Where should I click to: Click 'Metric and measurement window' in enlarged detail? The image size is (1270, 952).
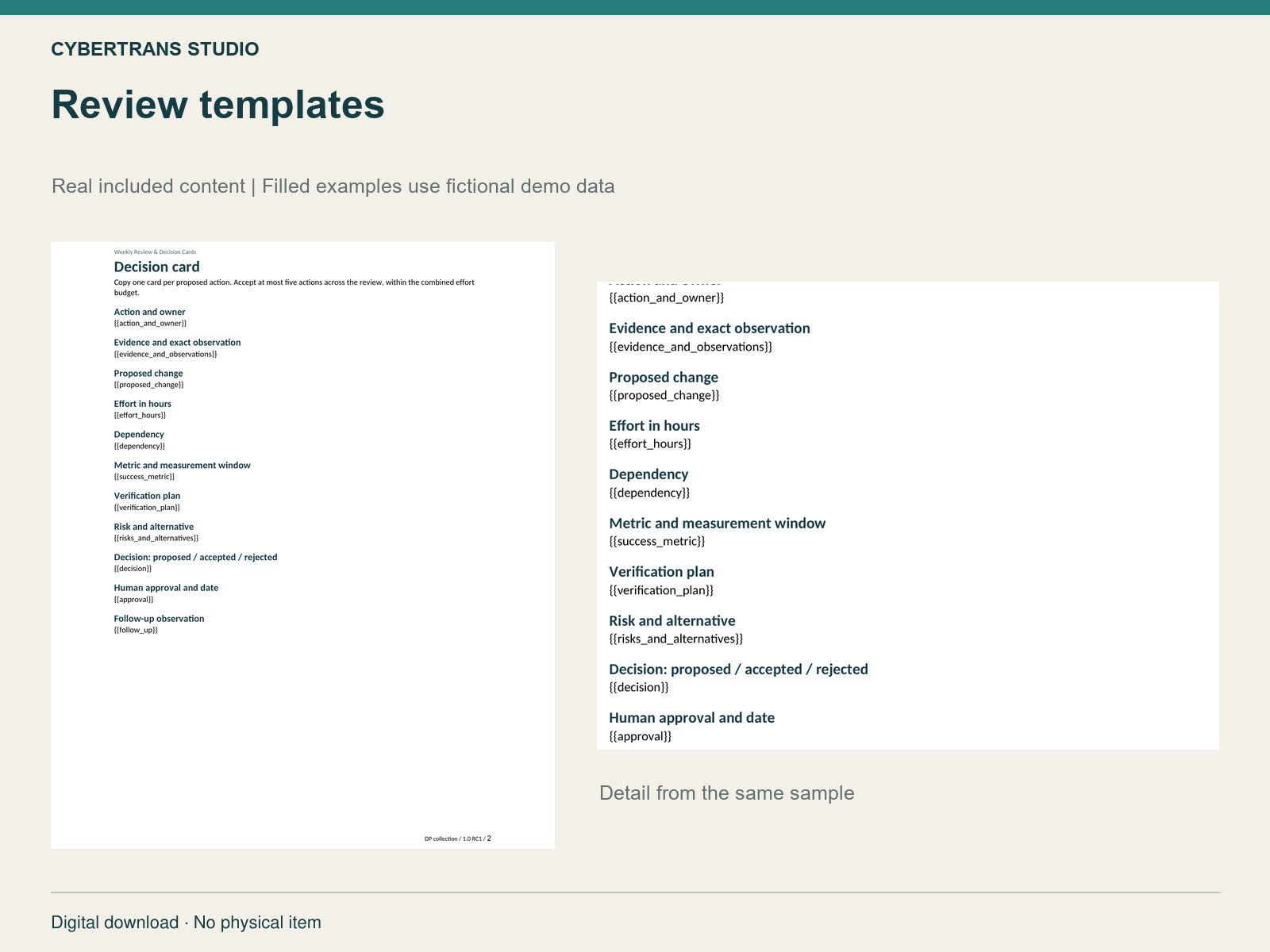point(718,524)
